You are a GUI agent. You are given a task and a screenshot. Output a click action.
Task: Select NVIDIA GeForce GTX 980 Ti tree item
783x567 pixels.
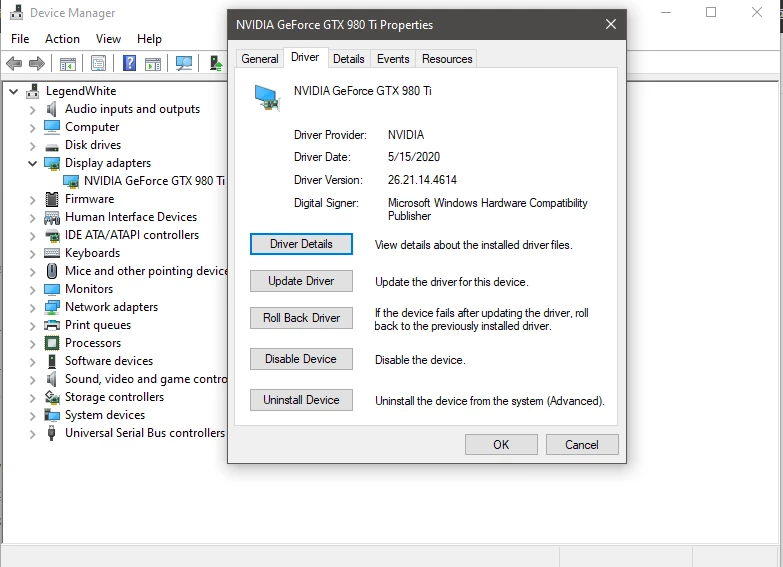click(x=144, y=181)
